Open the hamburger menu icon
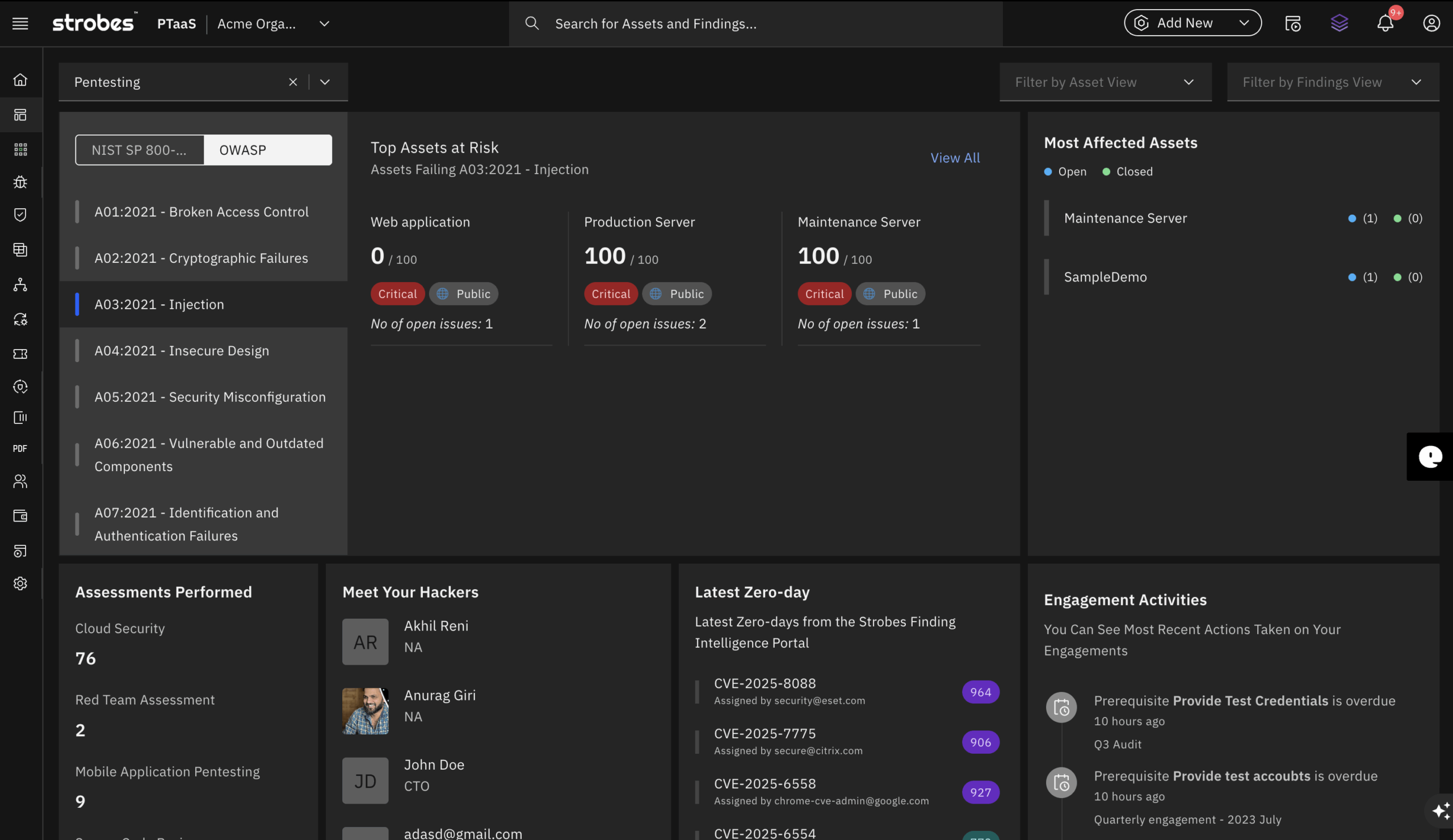This screenshot has height=840, width=1453. click(x=20, y=24)
